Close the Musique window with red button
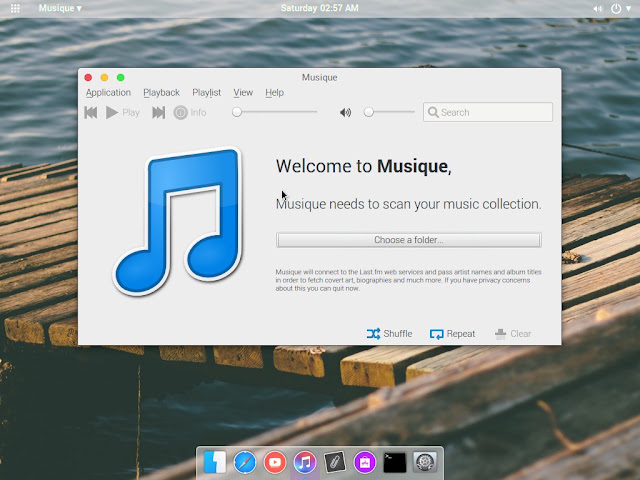The image size is (640, 480). pos(88,78)
